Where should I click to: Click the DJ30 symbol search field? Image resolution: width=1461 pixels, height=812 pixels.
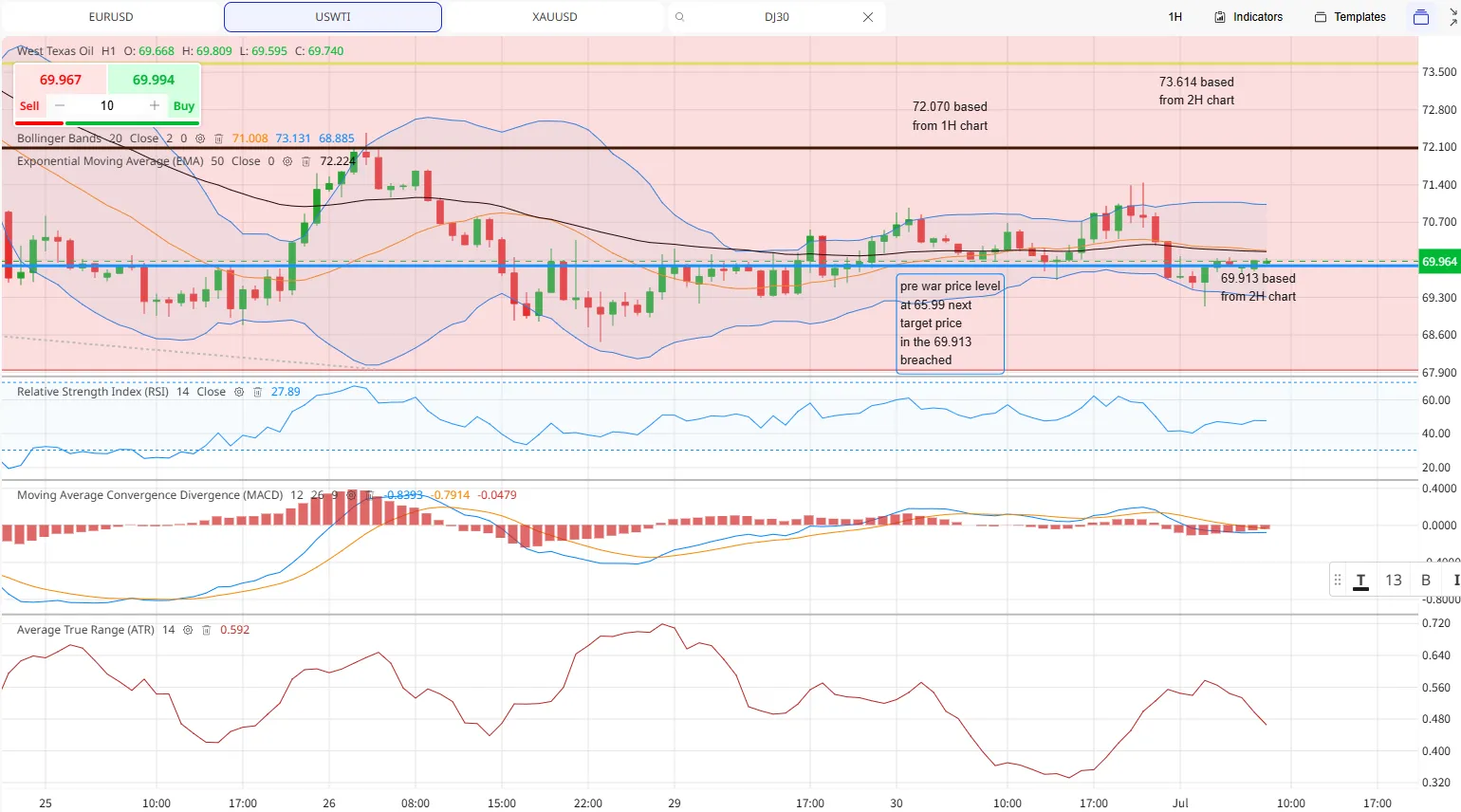[777, 17]
